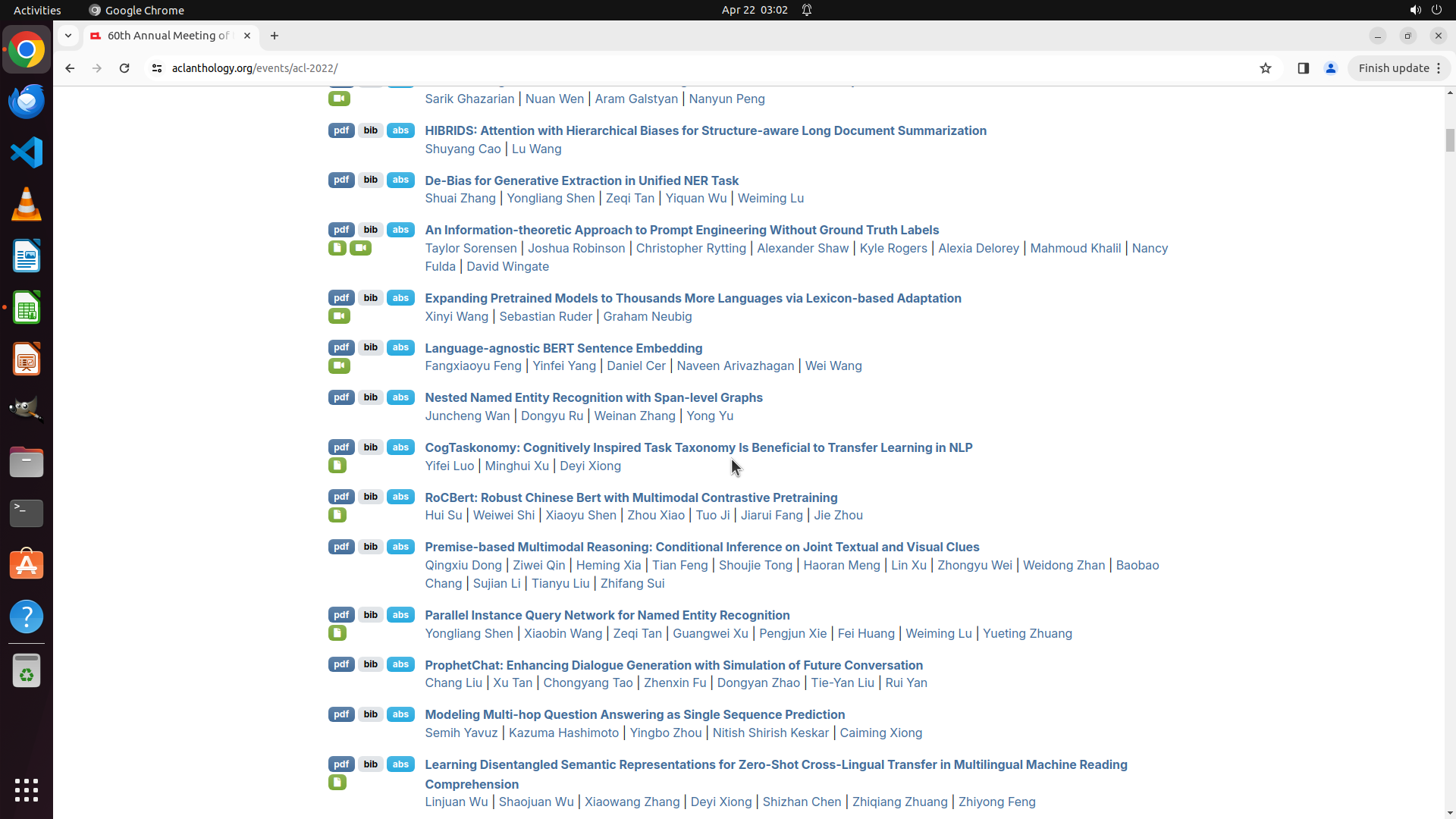
Task: Toggle abstract for HIBRIDS paper
Action: coord(400,130)
